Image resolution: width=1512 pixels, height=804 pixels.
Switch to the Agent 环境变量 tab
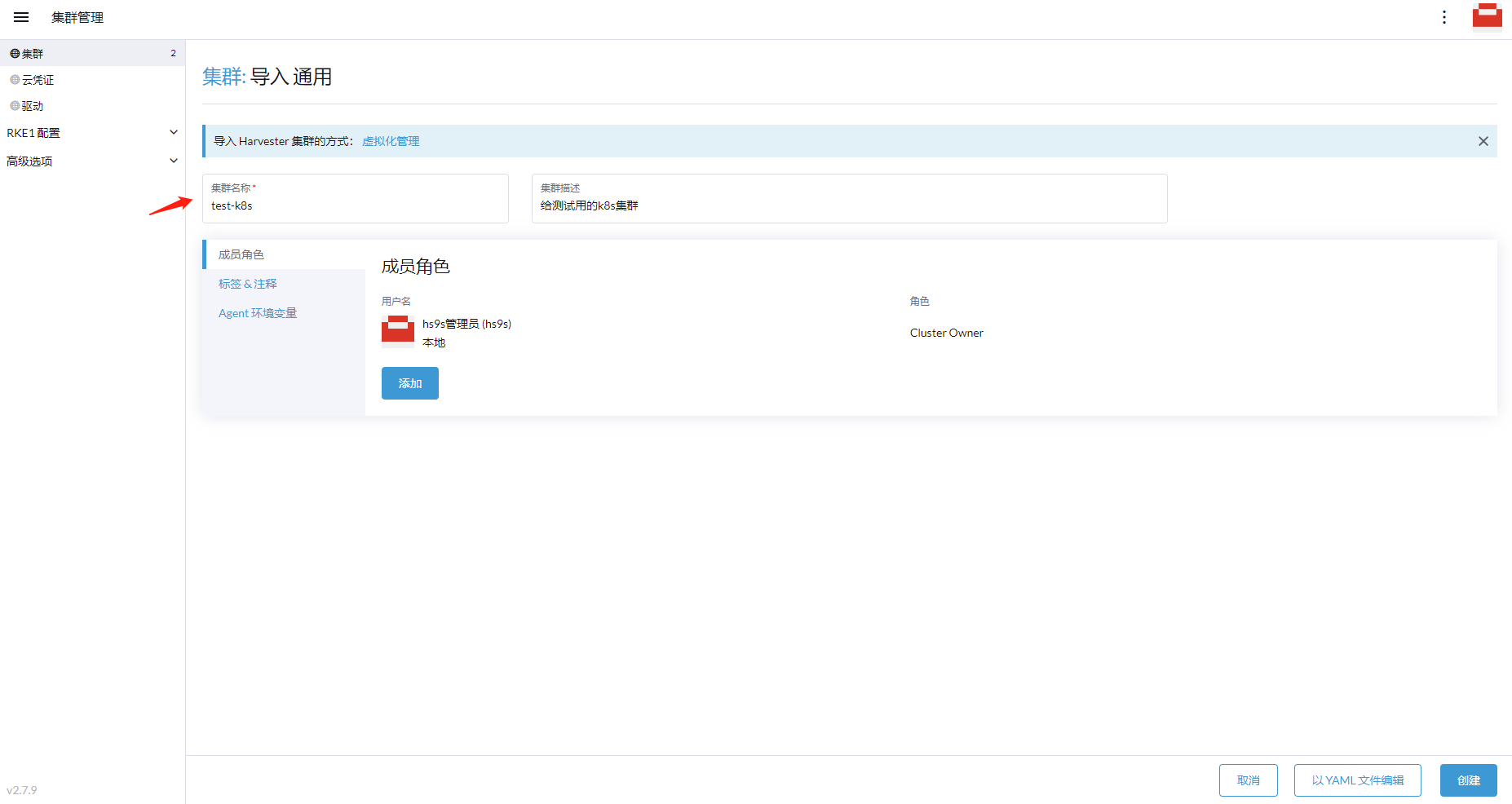pos(258,313)
